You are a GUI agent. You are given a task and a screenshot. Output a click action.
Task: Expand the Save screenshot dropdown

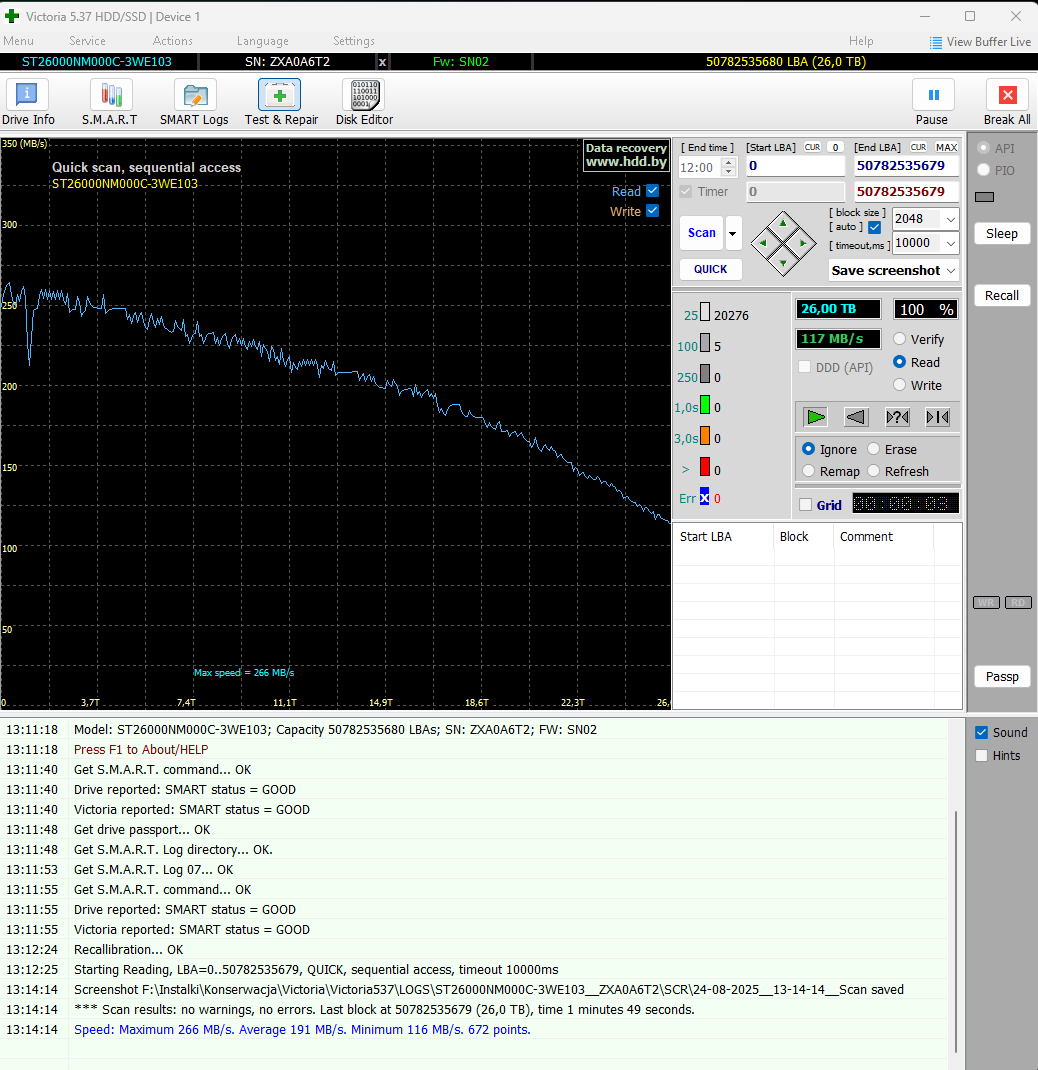pos(949,270)
